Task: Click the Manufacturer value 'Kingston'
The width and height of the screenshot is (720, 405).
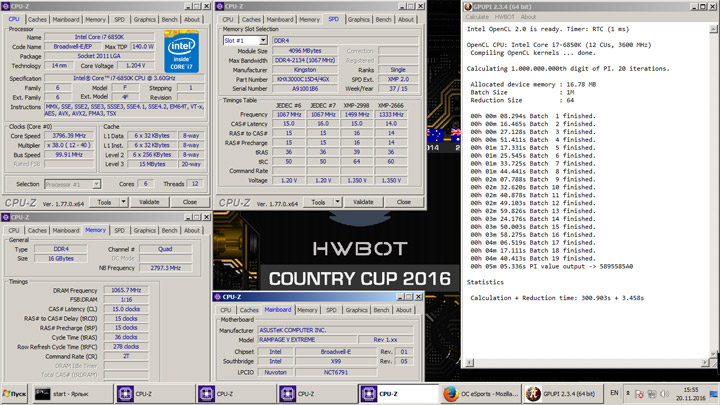Action: click(305, 70)
